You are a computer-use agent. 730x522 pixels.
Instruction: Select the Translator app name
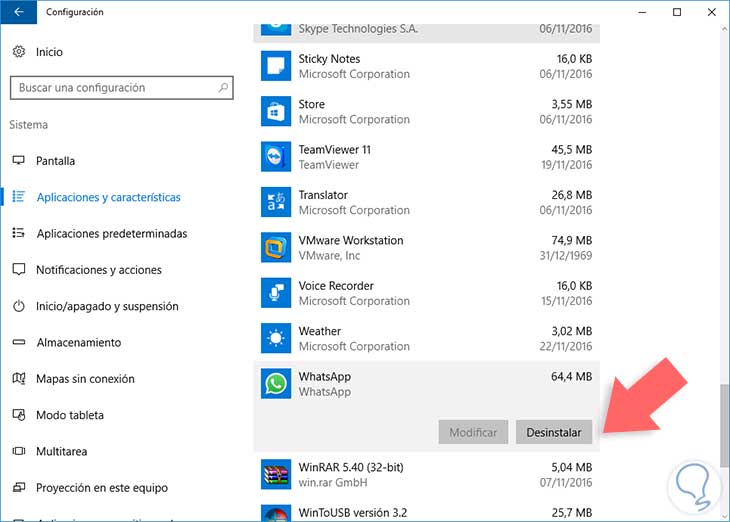(x=323, y=195)
